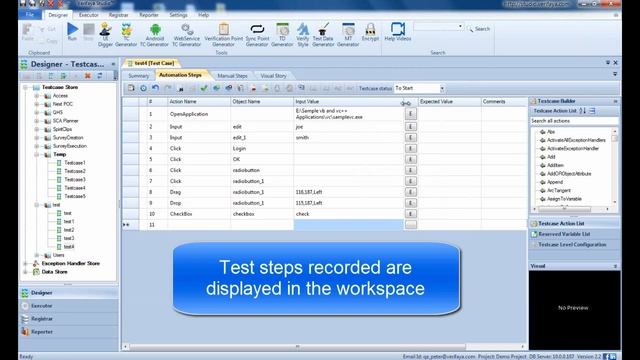Viewport: 640px width, 360px height.
Task: Open the Reserved Variable List section
Action: pos(574,234)
